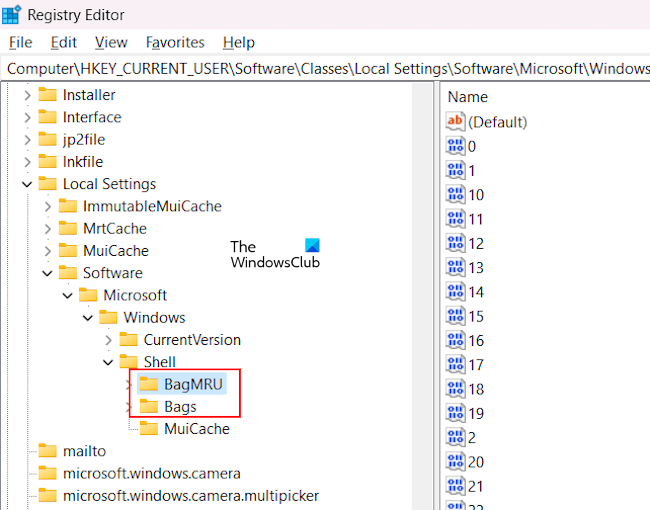Viewport: 650px width, 510px height.
Task: Select the Software tree item under Local Settings
Action: coord(113,273)
